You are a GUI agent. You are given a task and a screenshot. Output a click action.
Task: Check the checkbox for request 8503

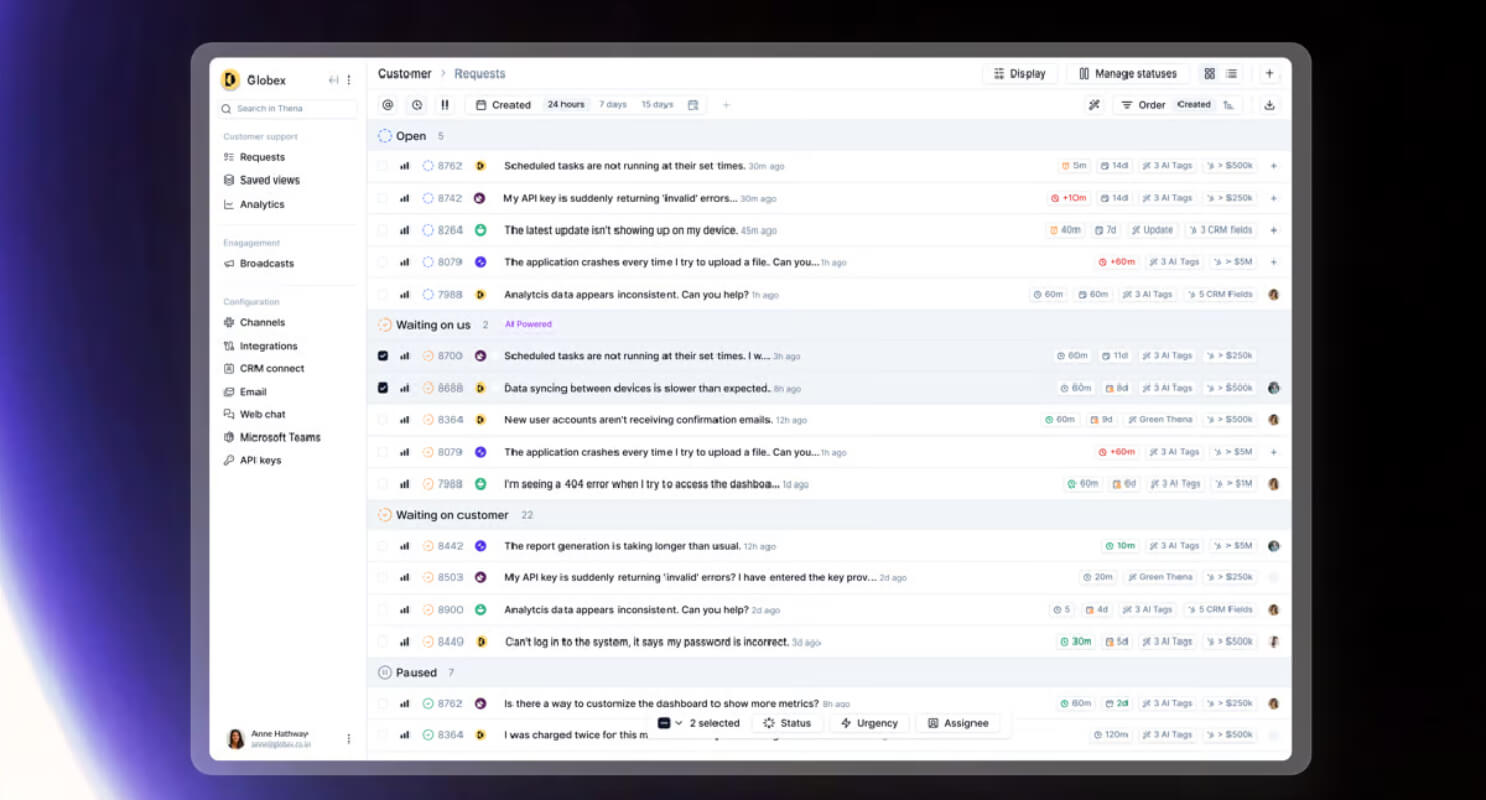383,577
